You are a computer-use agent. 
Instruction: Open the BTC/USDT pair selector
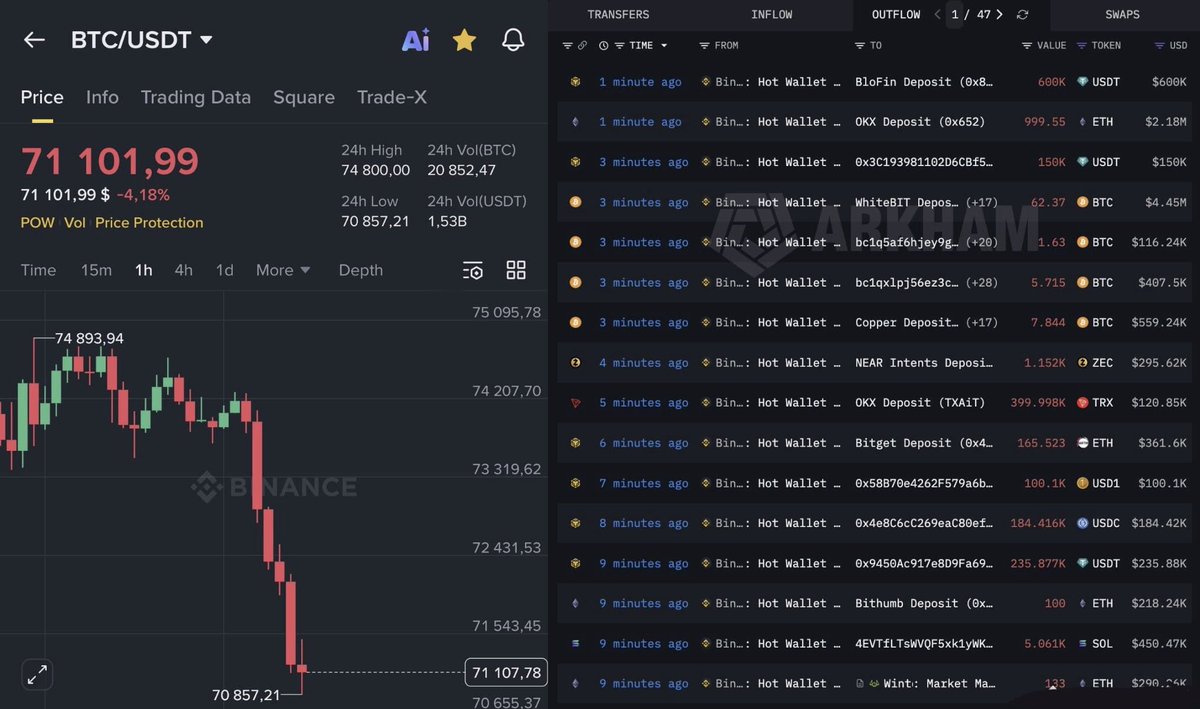click(x=141, y=40)
